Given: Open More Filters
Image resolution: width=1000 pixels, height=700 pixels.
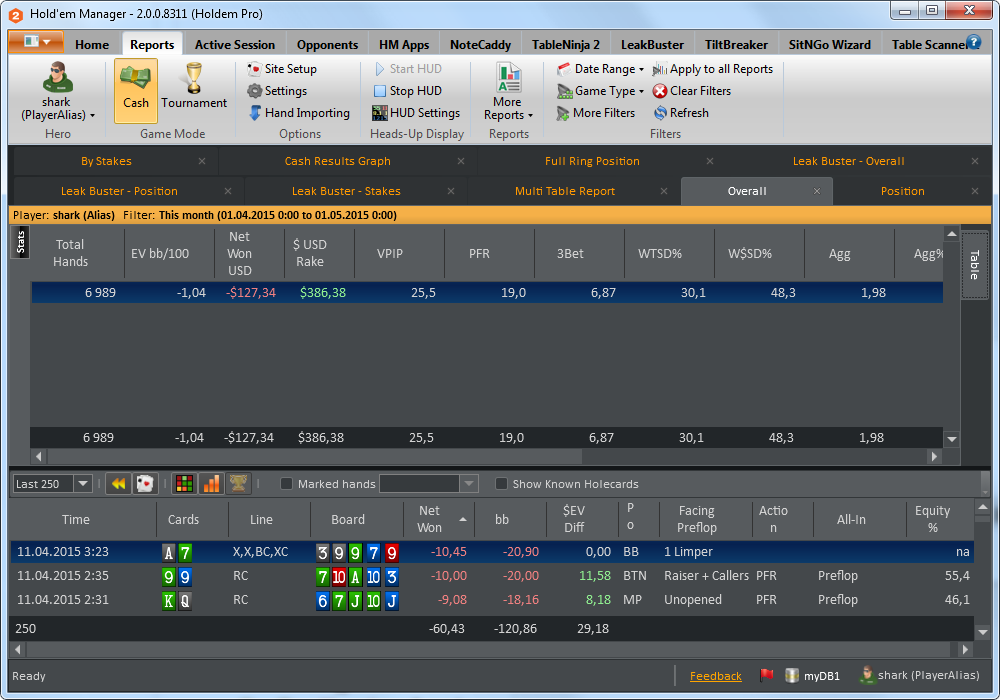Looking at the screenshot, I should click(596, 113).
